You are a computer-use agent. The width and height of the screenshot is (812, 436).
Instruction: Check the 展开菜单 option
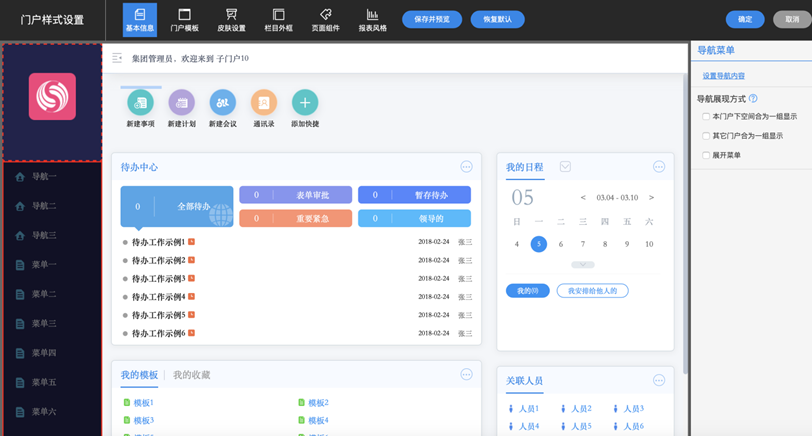[706, 155]
